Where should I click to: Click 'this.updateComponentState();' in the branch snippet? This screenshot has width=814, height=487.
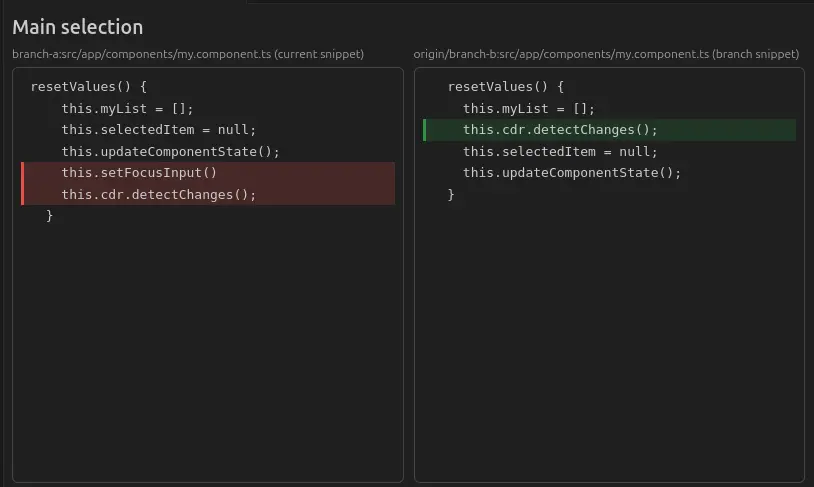coord(572,173)
